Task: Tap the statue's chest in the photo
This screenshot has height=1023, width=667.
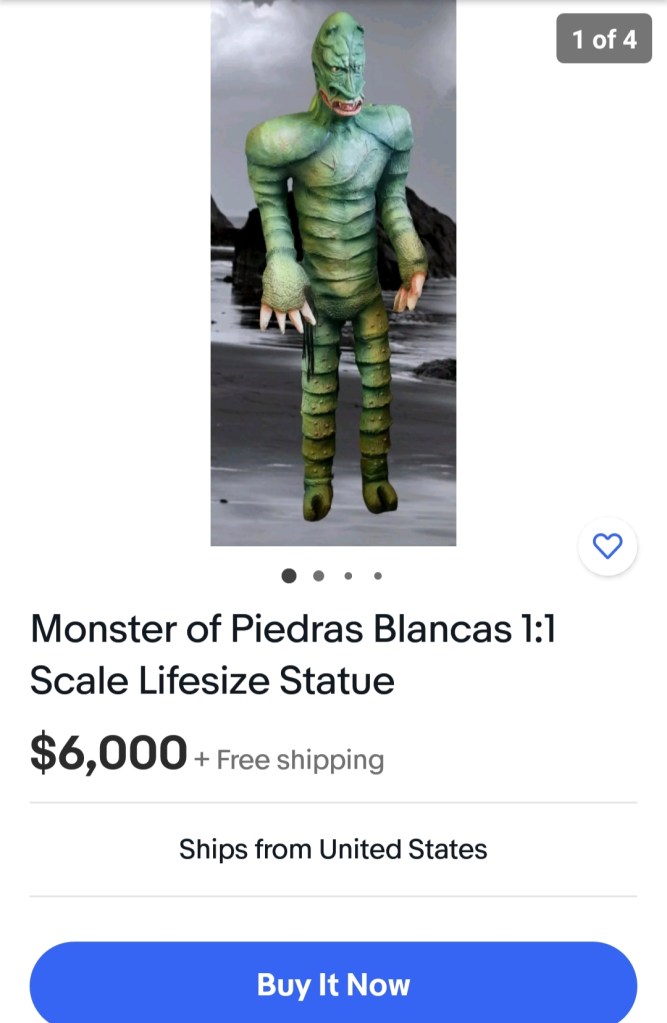Action: pos(335,170)
